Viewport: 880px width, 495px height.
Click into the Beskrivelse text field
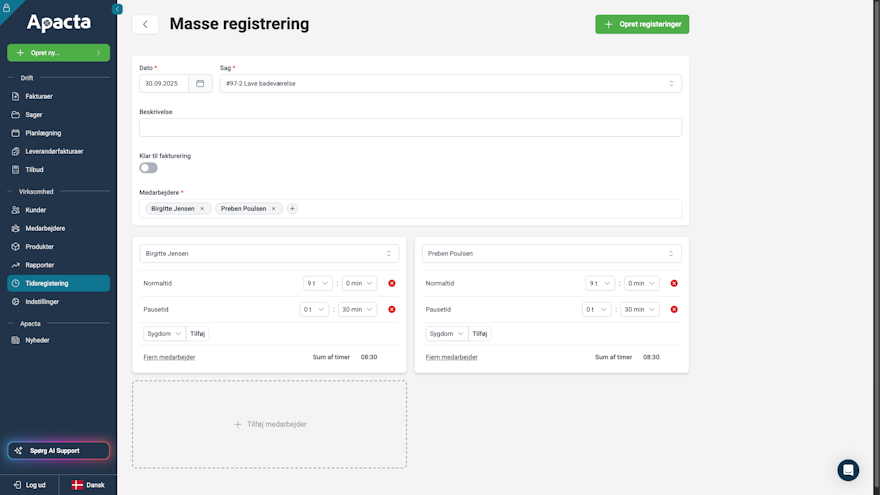coord(410,127)
